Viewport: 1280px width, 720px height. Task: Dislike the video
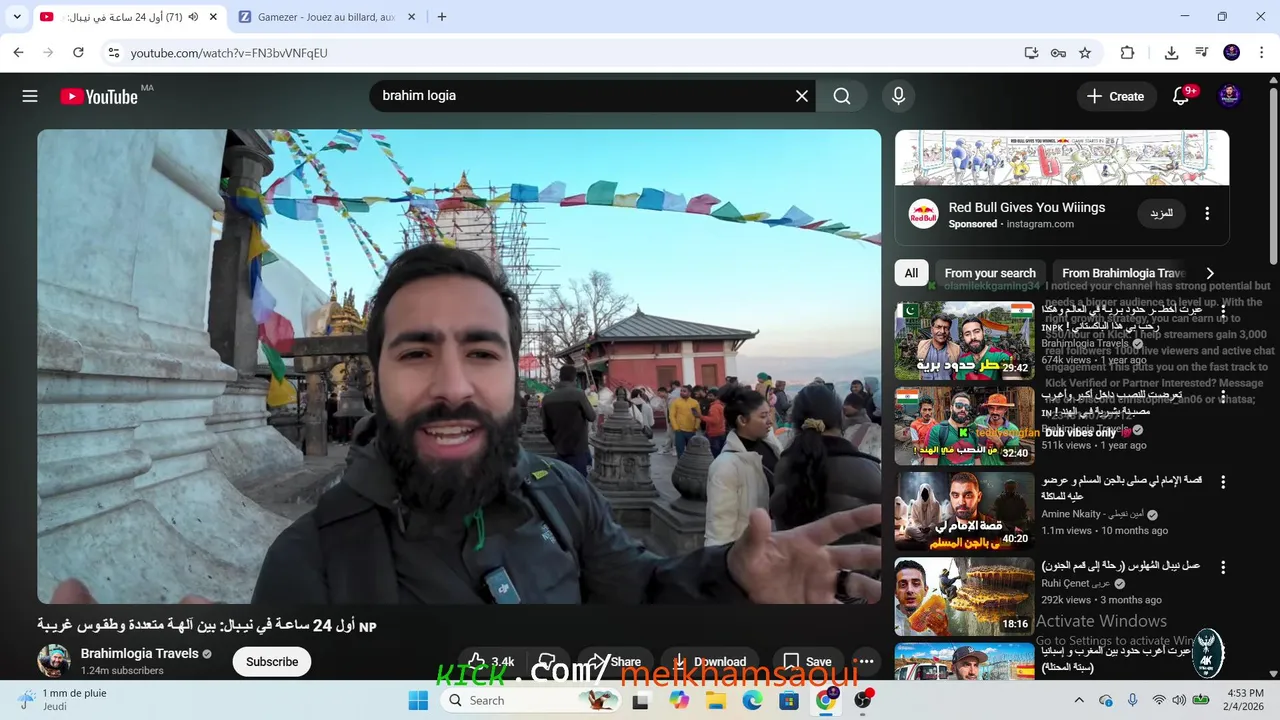(547, 662)
